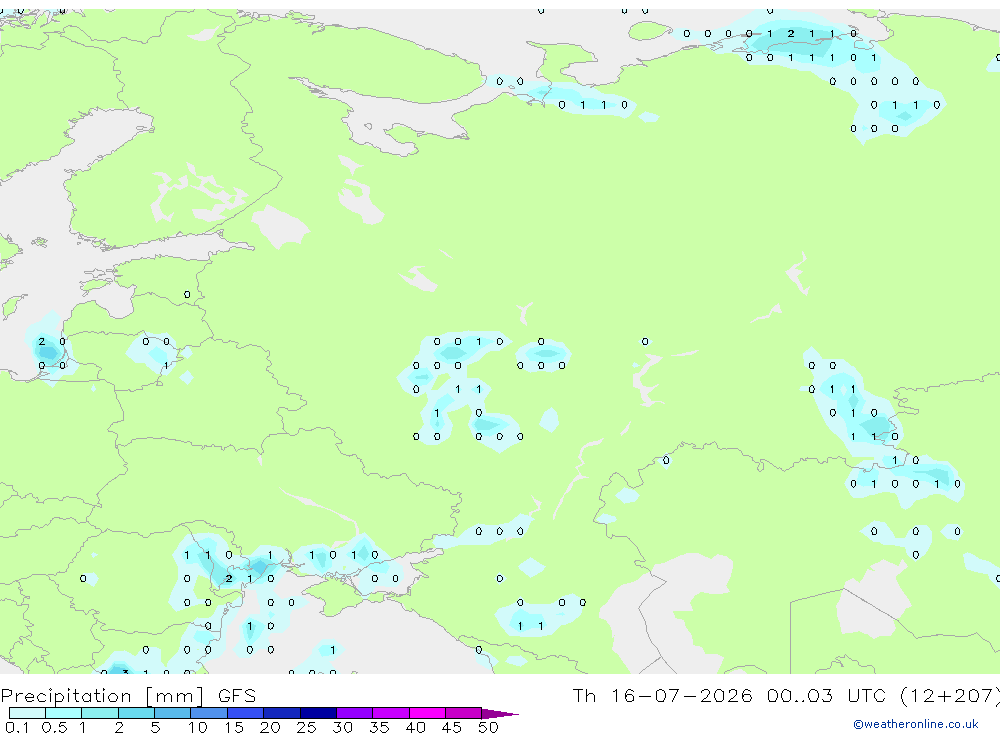Click the 'Precipitation [mm] GFS' title
The image size is (1000, 733).
128,695
